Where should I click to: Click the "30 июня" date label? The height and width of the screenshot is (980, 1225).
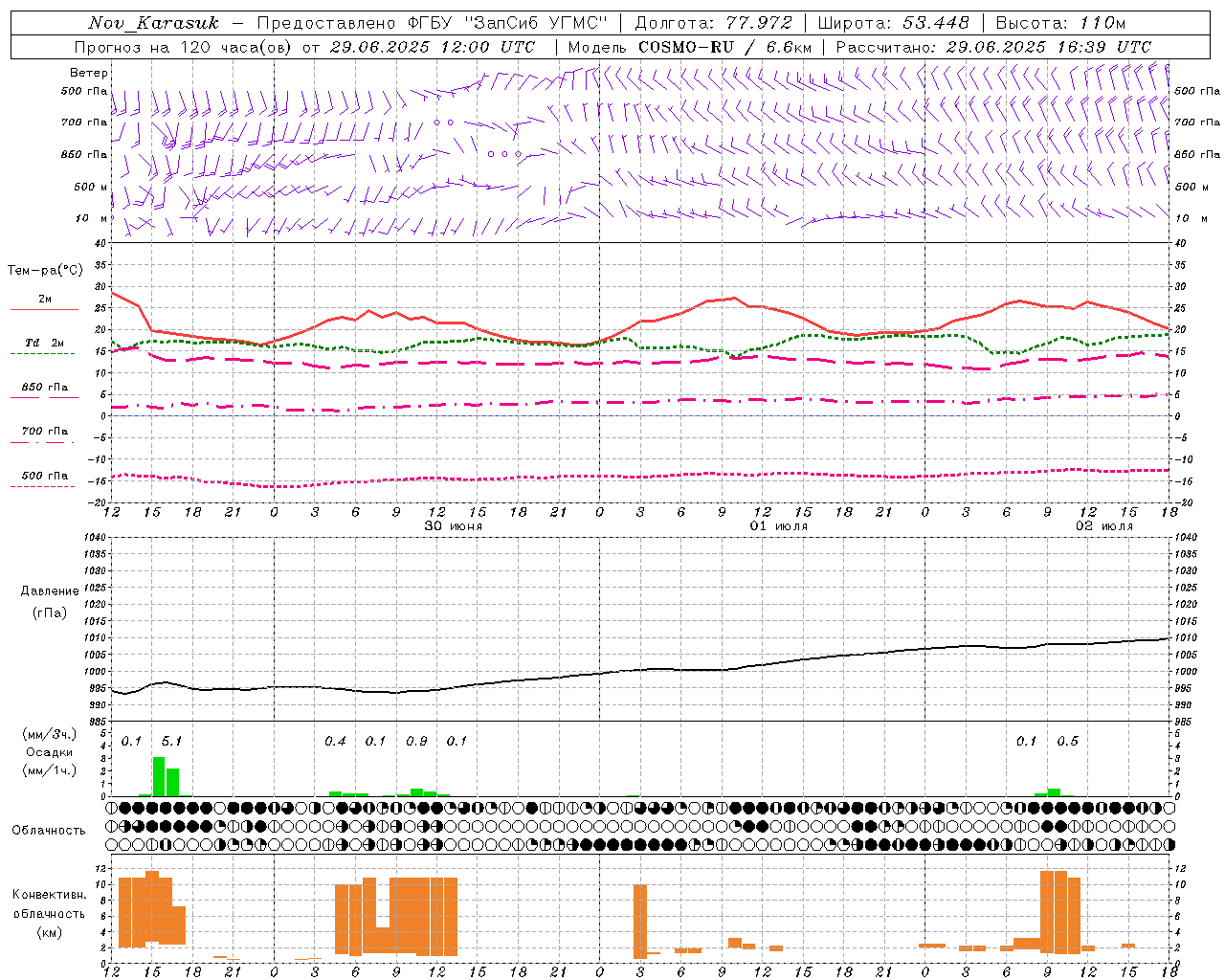point(454,526)
